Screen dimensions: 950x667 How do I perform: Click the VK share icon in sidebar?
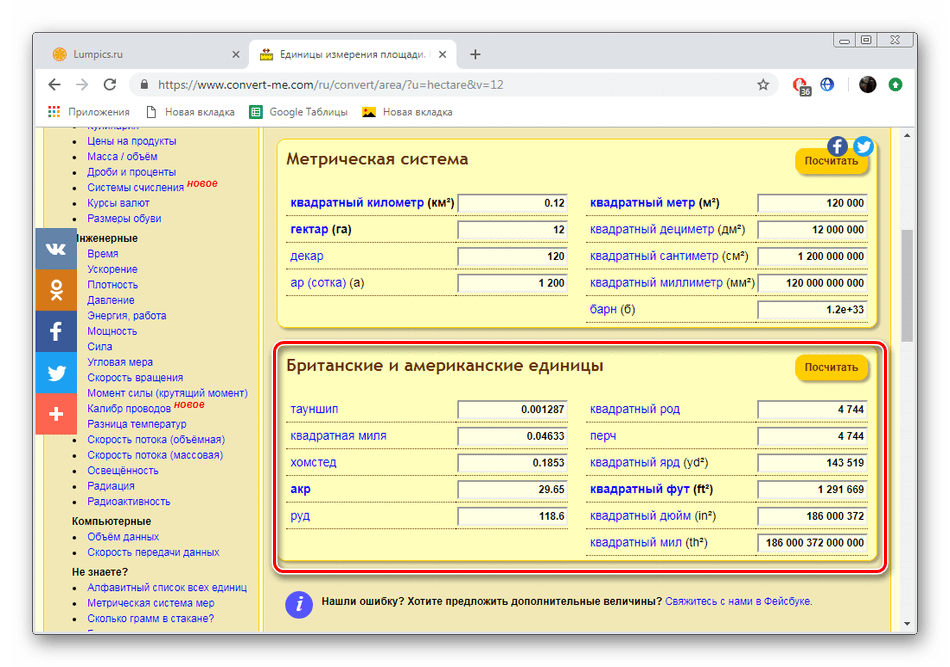(x=55, y=249)
